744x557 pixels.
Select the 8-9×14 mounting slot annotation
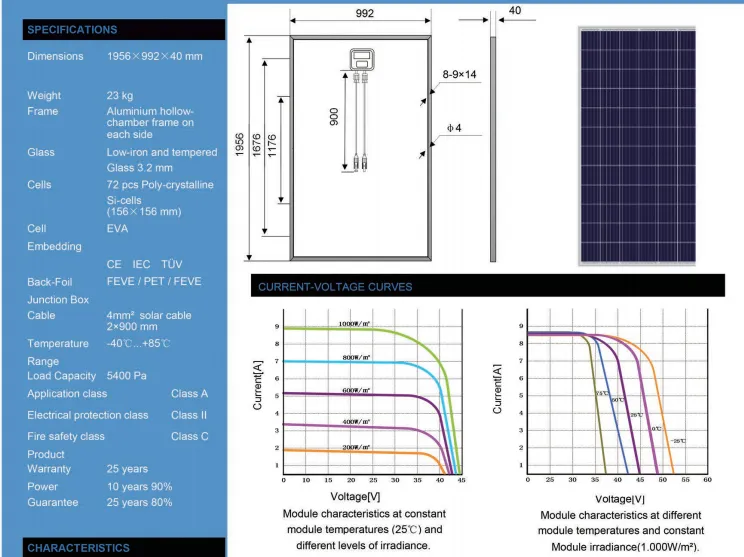pyautogui.click(x=461, y=75)
